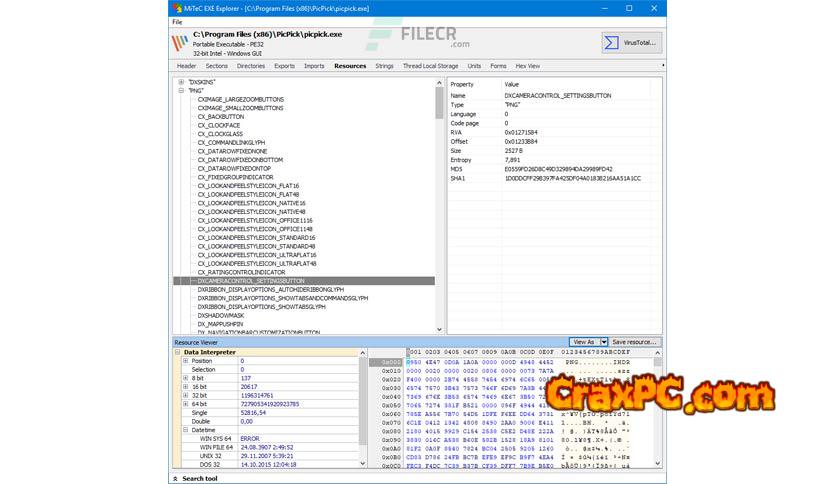Collapse the Data Interpreter panel header

[178, 352]
